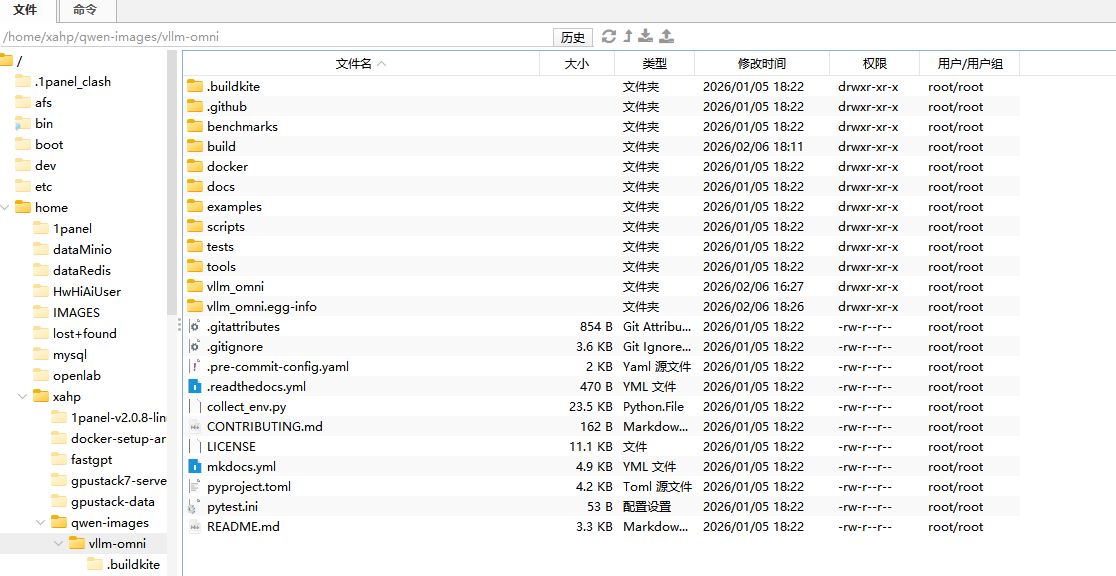The width and height of the screenshot is (1116, 576).
Task: Sort by 用户/用户组 column header
Action: 970,63
